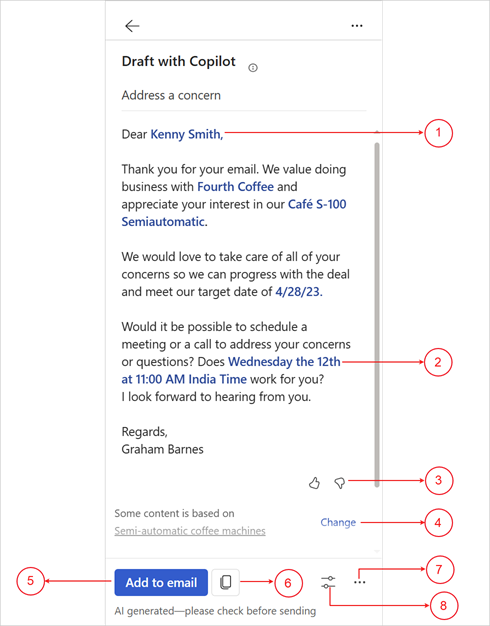Open the adjust draft sliders icon
The height and width of the screenshot is (626, 490).
[x=328, y=582]
